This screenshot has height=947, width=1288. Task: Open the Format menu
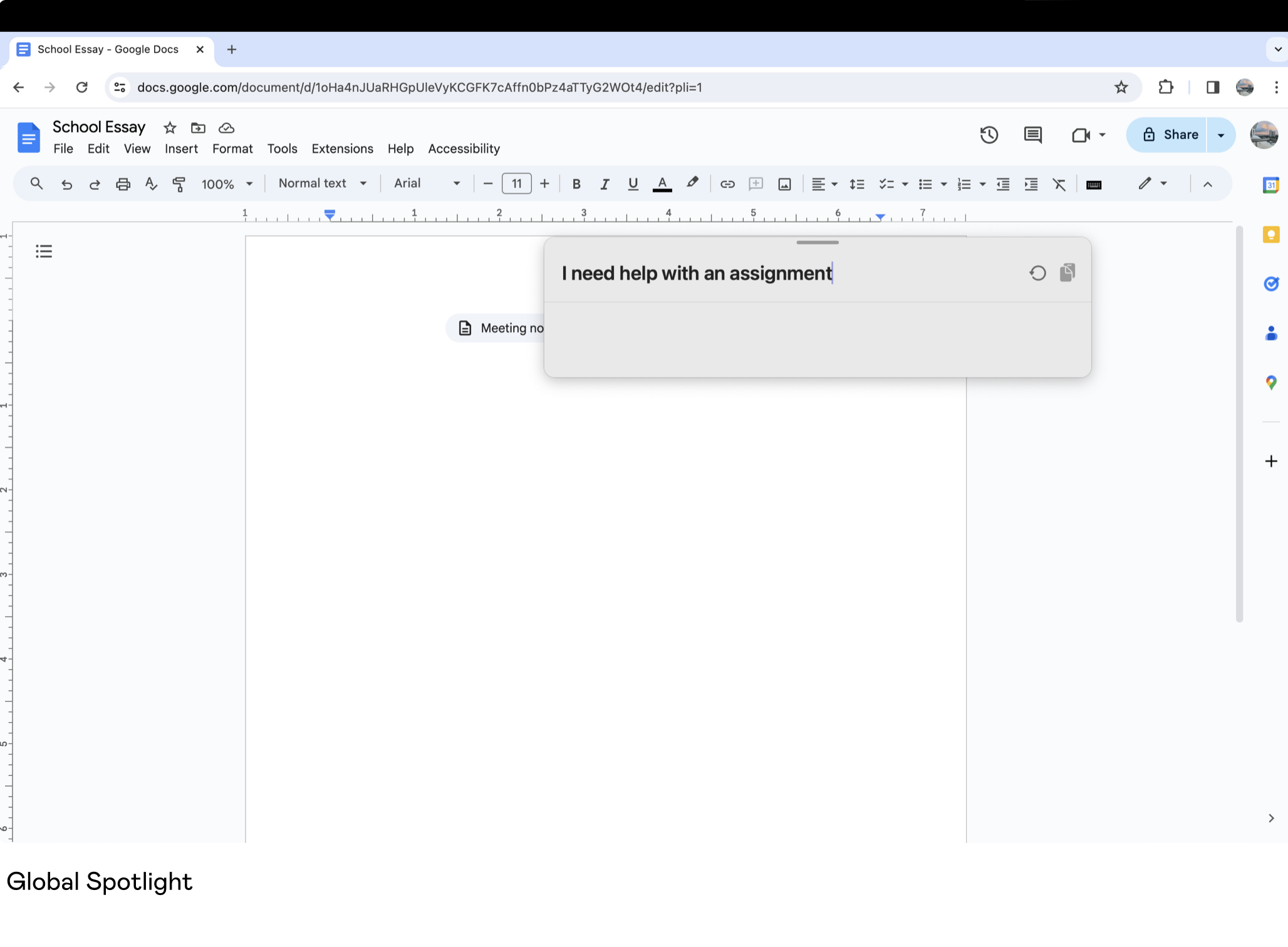pyautogui.click(x=232, y=148)
